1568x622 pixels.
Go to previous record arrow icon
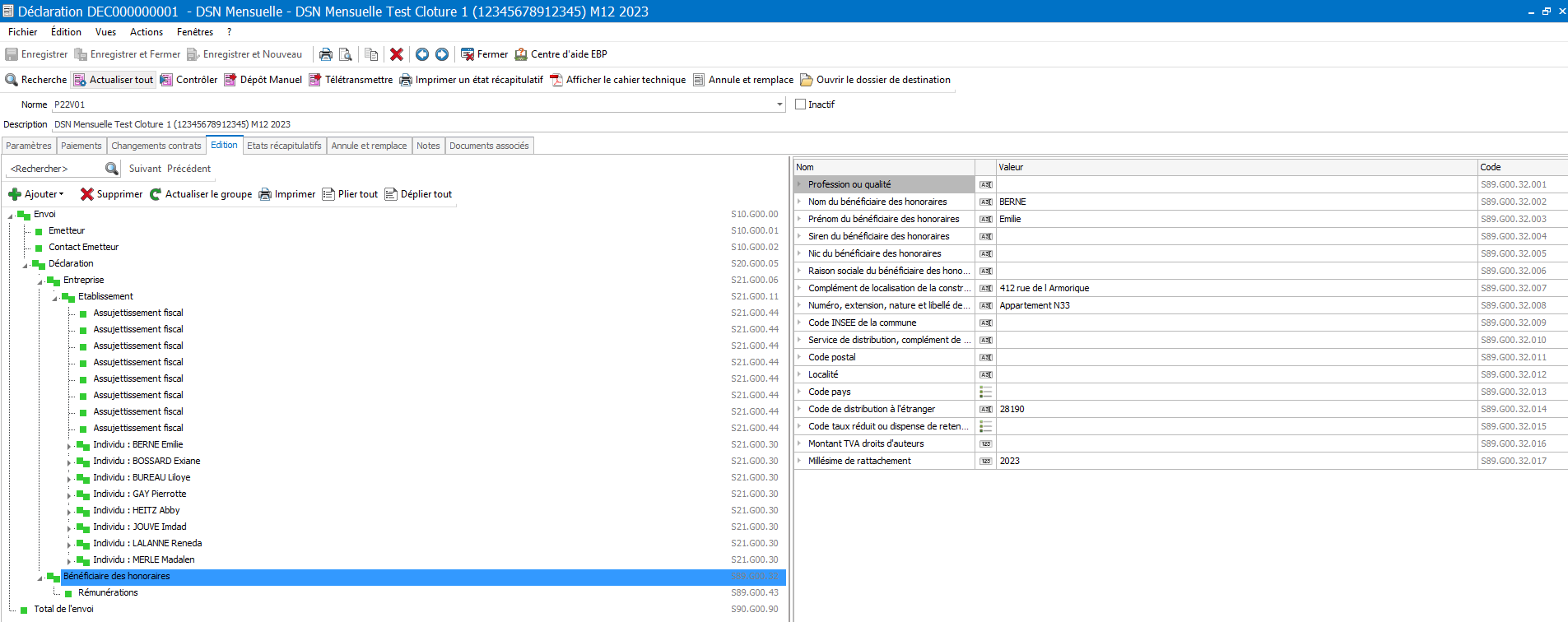(422, 54)
